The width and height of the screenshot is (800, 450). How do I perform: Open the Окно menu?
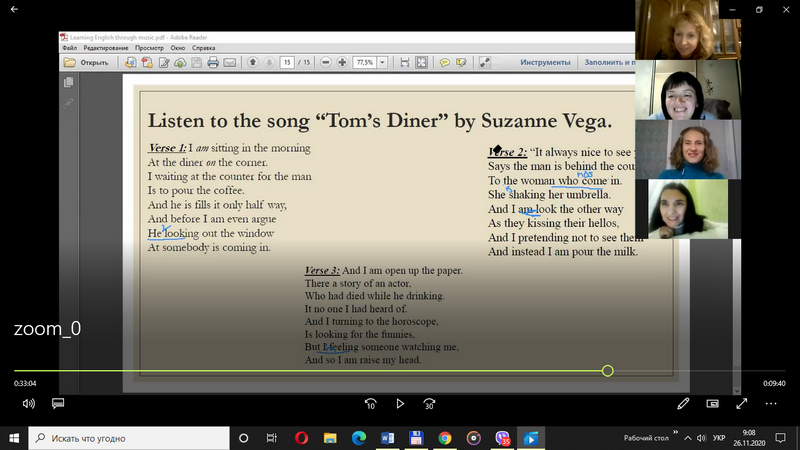click(178, 48)
